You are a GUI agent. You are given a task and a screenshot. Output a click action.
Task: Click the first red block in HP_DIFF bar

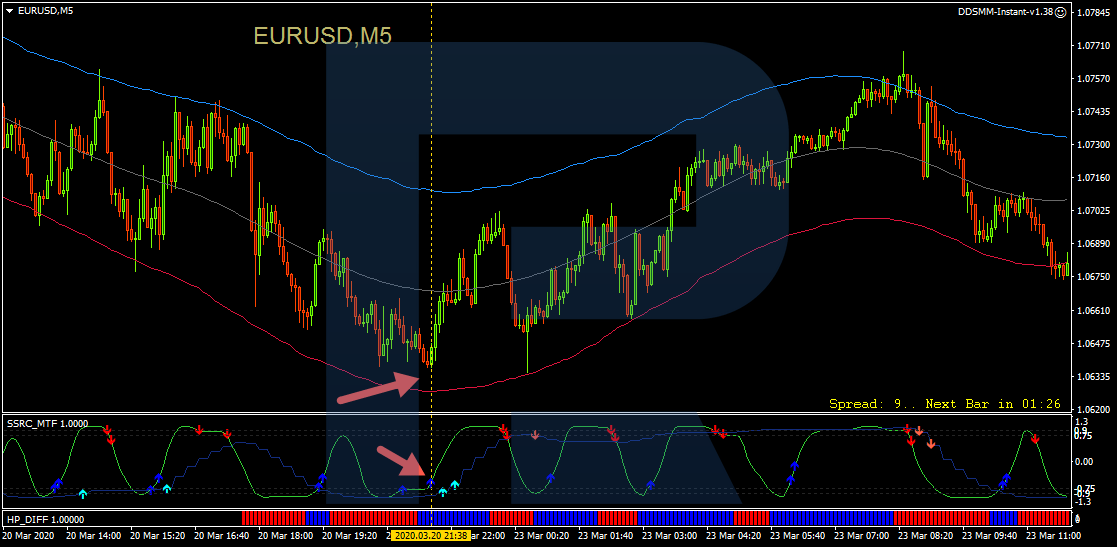click(x=273, y=518)
